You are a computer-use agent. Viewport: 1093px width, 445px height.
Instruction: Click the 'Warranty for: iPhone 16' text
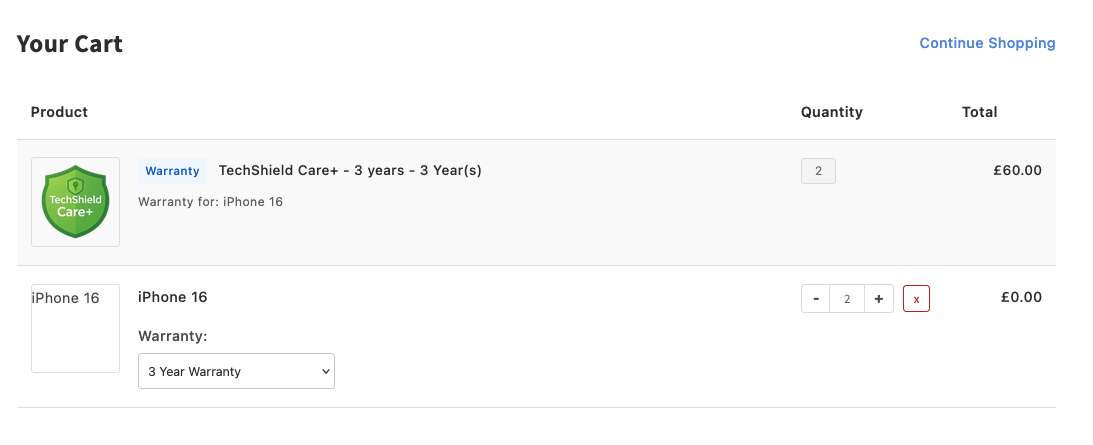[x=210, y=202]
